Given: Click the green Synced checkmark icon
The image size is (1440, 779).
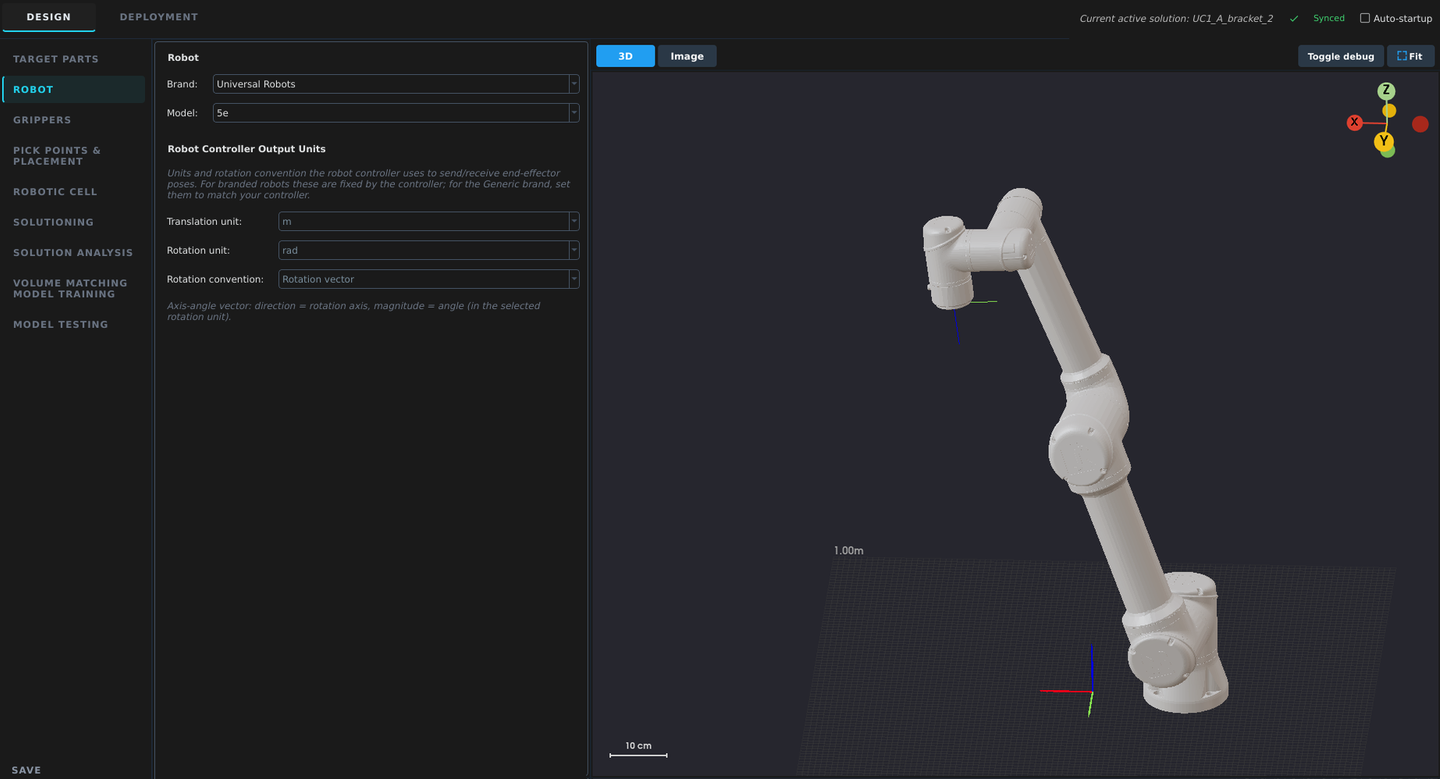Looking at the screenshot, I should click(1294, 19).
